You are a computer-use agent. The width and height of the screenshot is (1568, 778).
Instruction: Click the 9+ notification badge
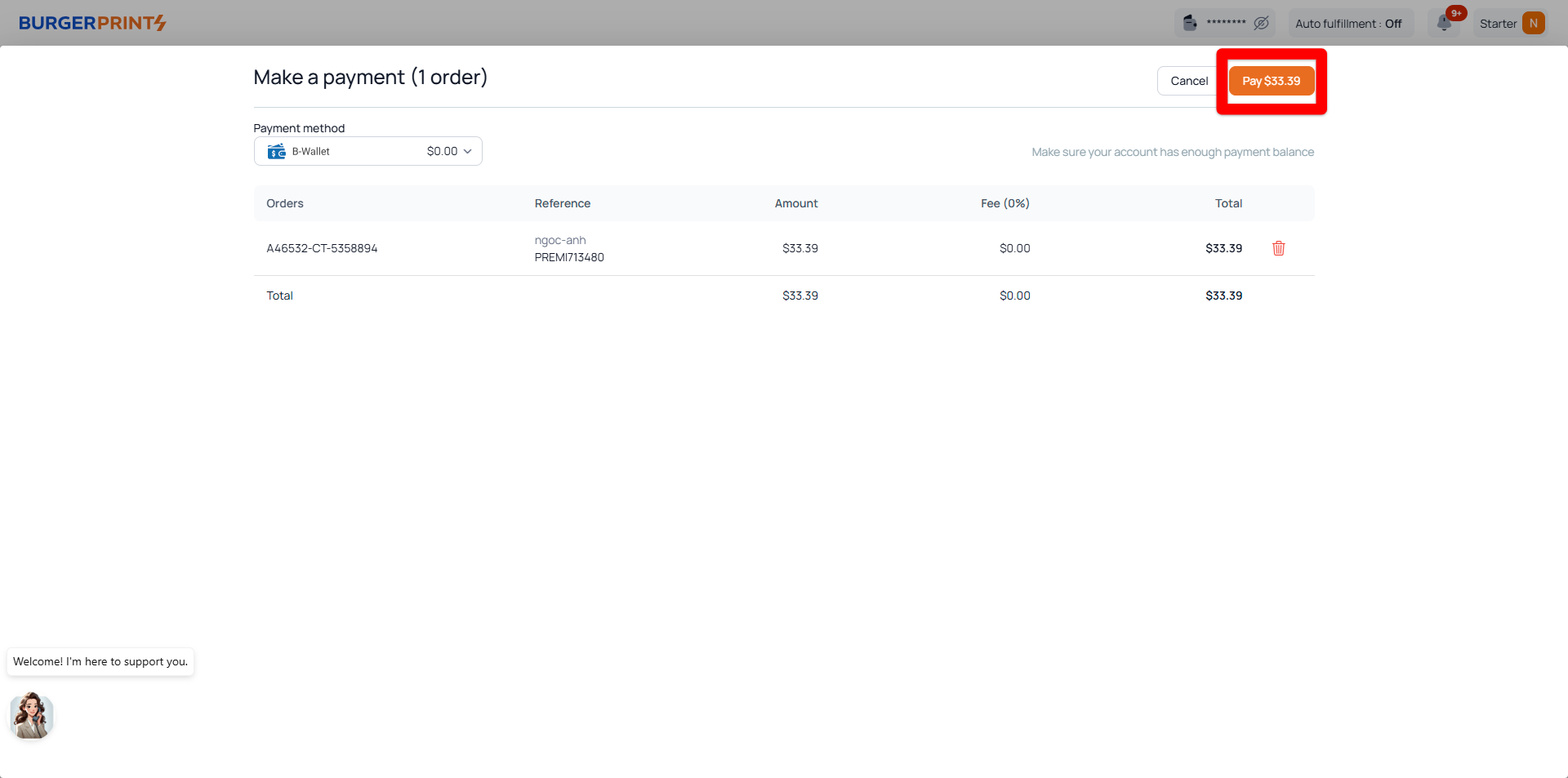click(1456, 13)
